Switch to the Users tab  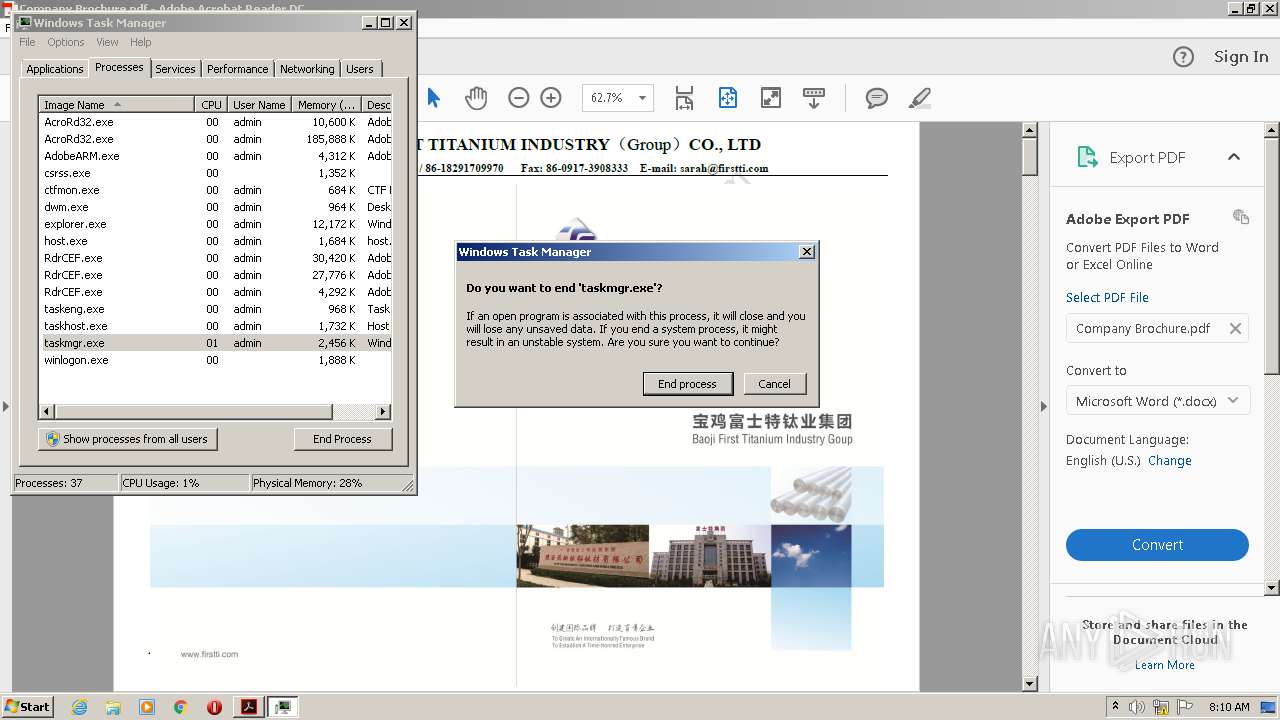point(360,69)
